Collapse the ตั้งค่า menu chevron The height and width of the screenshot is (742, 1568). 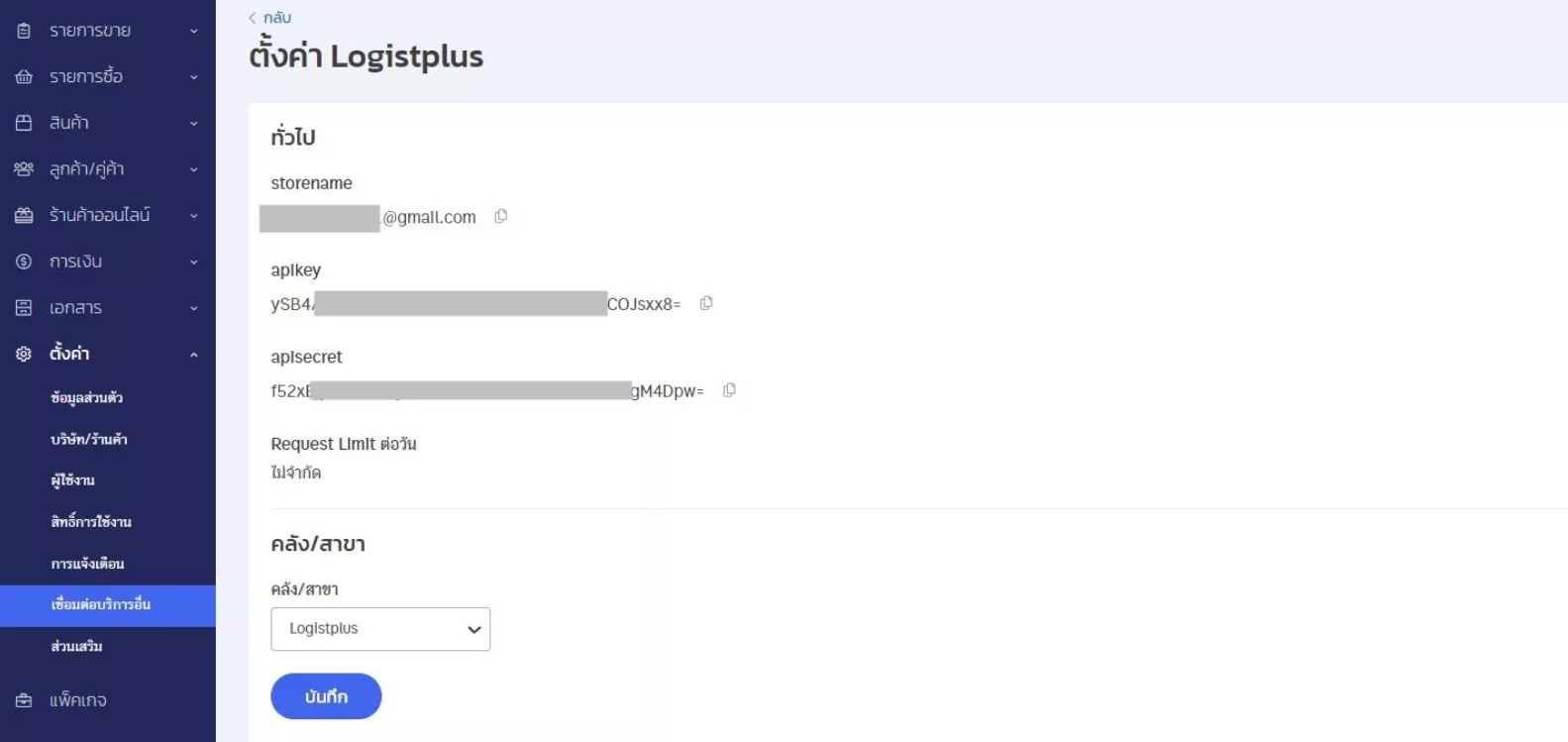point(194,355)
